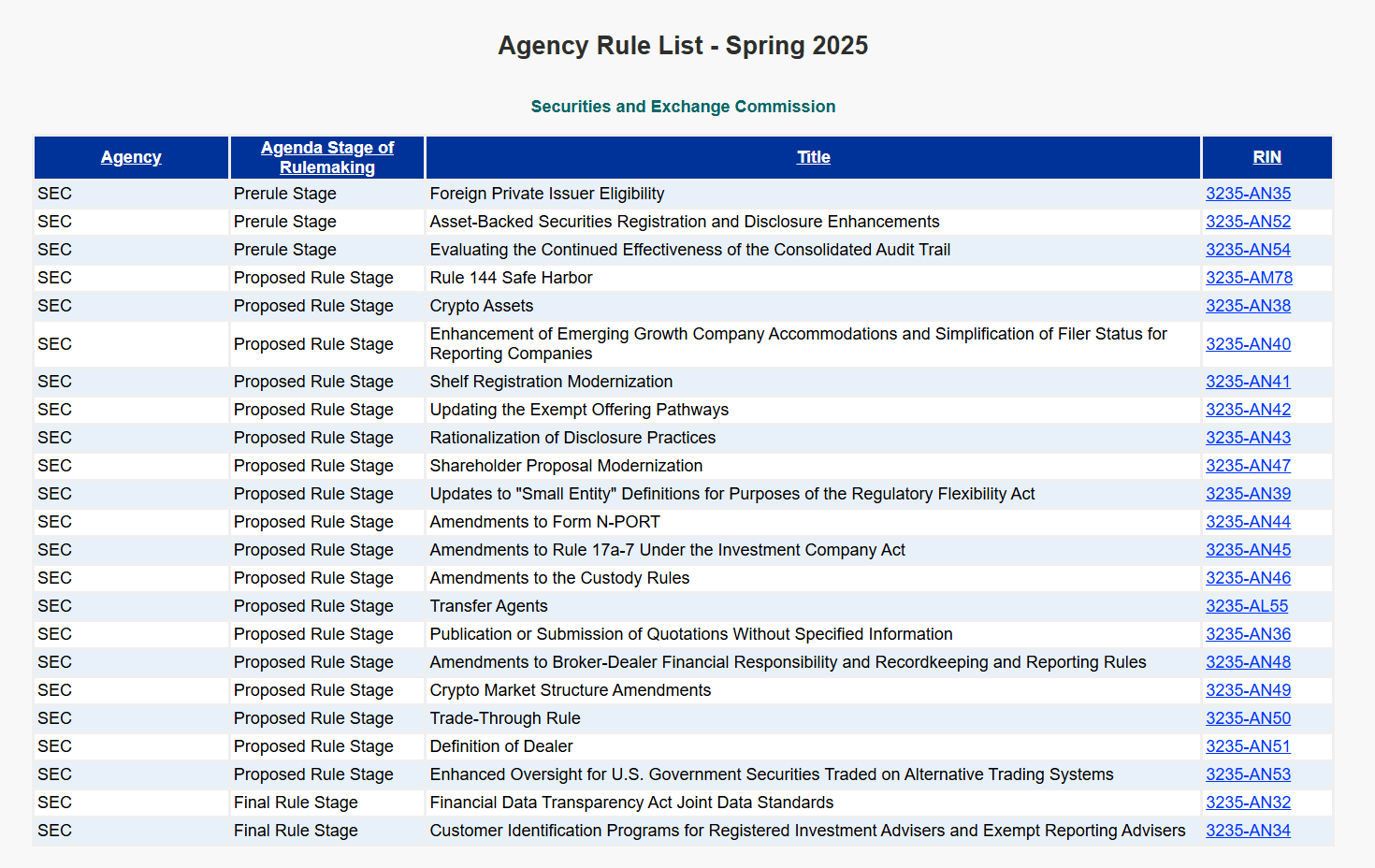Image resolution: width=1375 pixels, height=868 pixels.
Task: Open RIN 3235-AN39 link
Action: [1248, 494]
